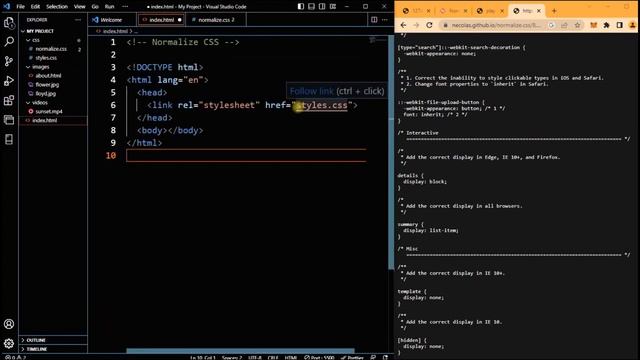Open the browser extensions puzzle icon
Viewport: 640px width, 360px height.
click(x=607, y=25)
